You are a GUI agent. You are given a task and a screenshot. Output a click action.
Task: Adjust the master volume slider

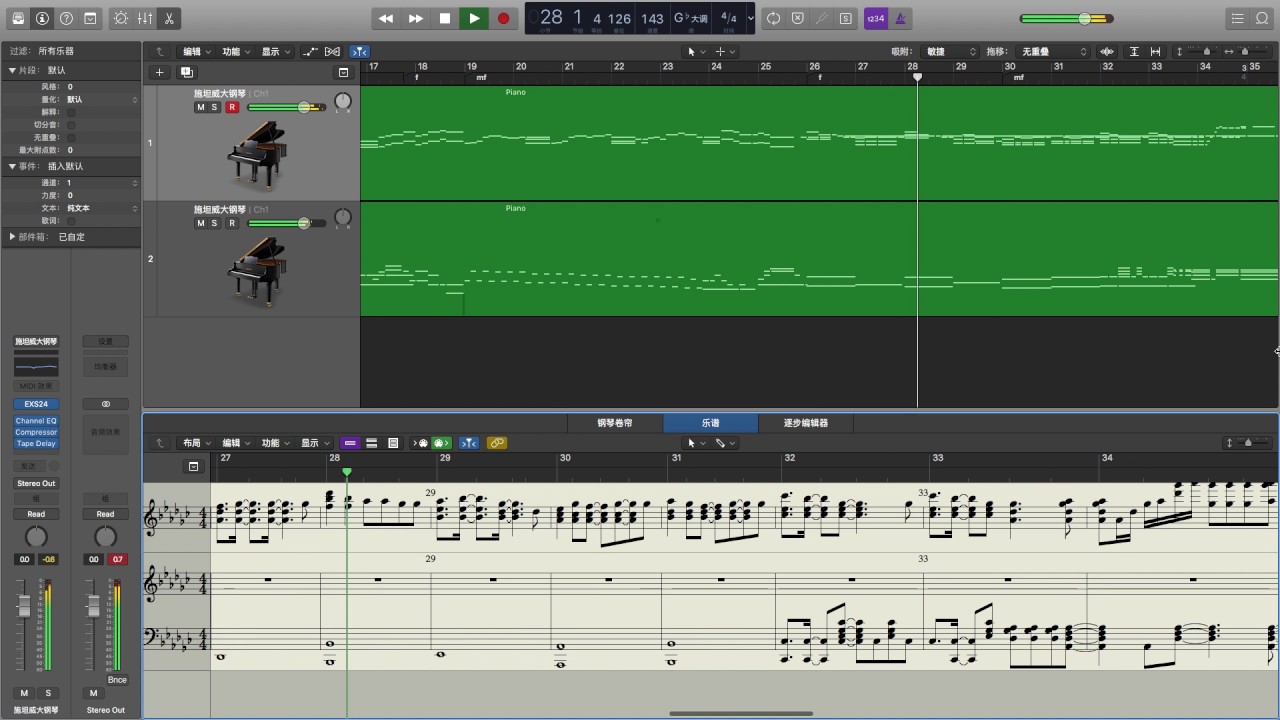[1084, 19]
